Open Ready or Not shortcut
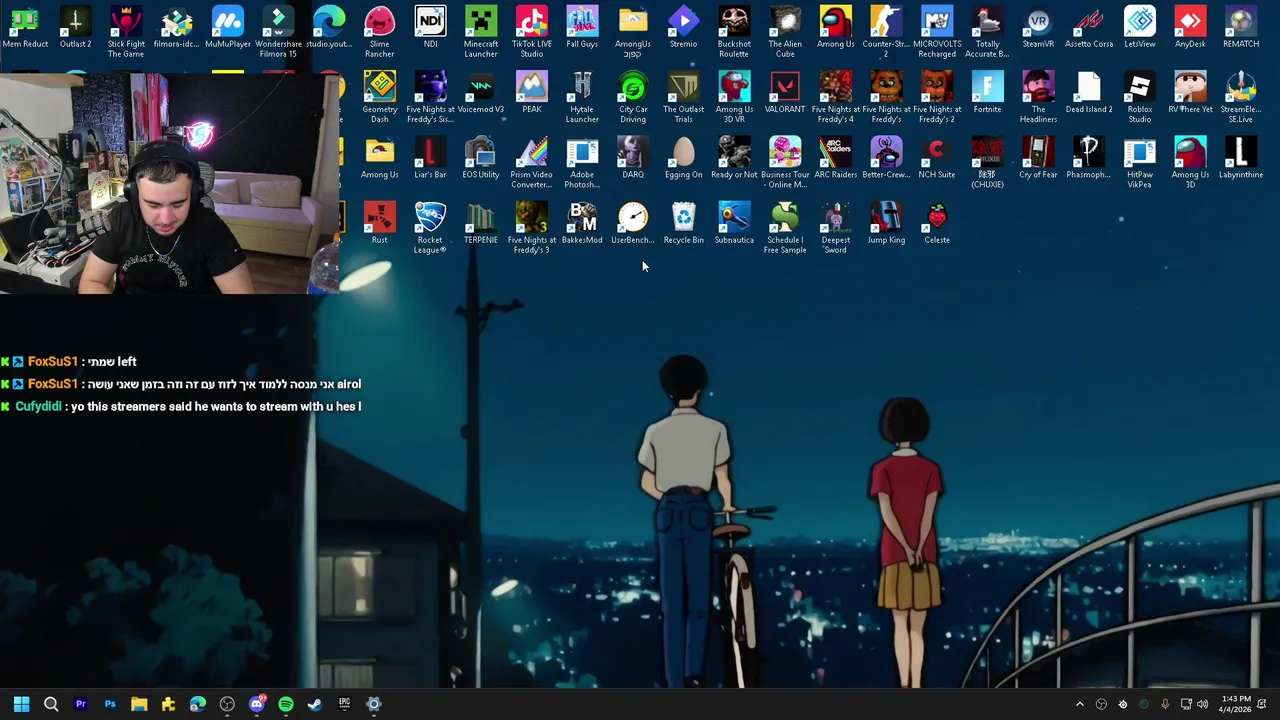 [x=734, y=158]
